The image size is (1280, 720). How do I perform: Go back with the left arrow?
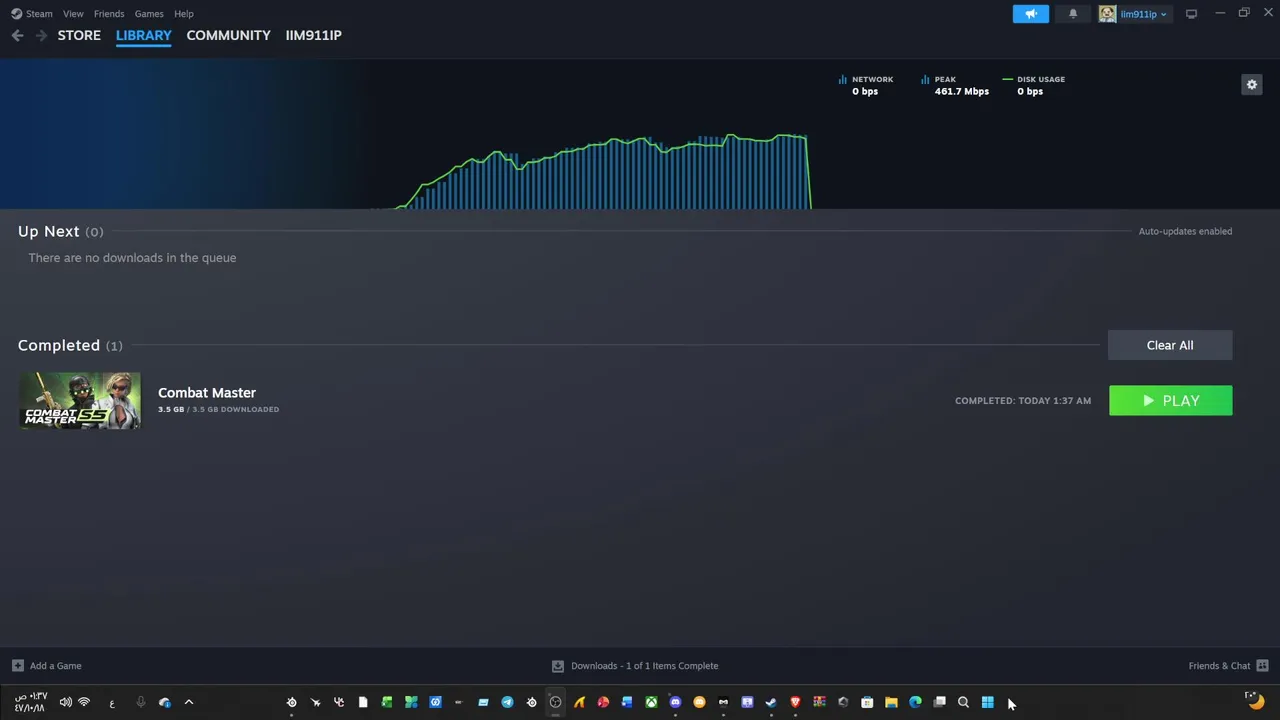(17, 35)
